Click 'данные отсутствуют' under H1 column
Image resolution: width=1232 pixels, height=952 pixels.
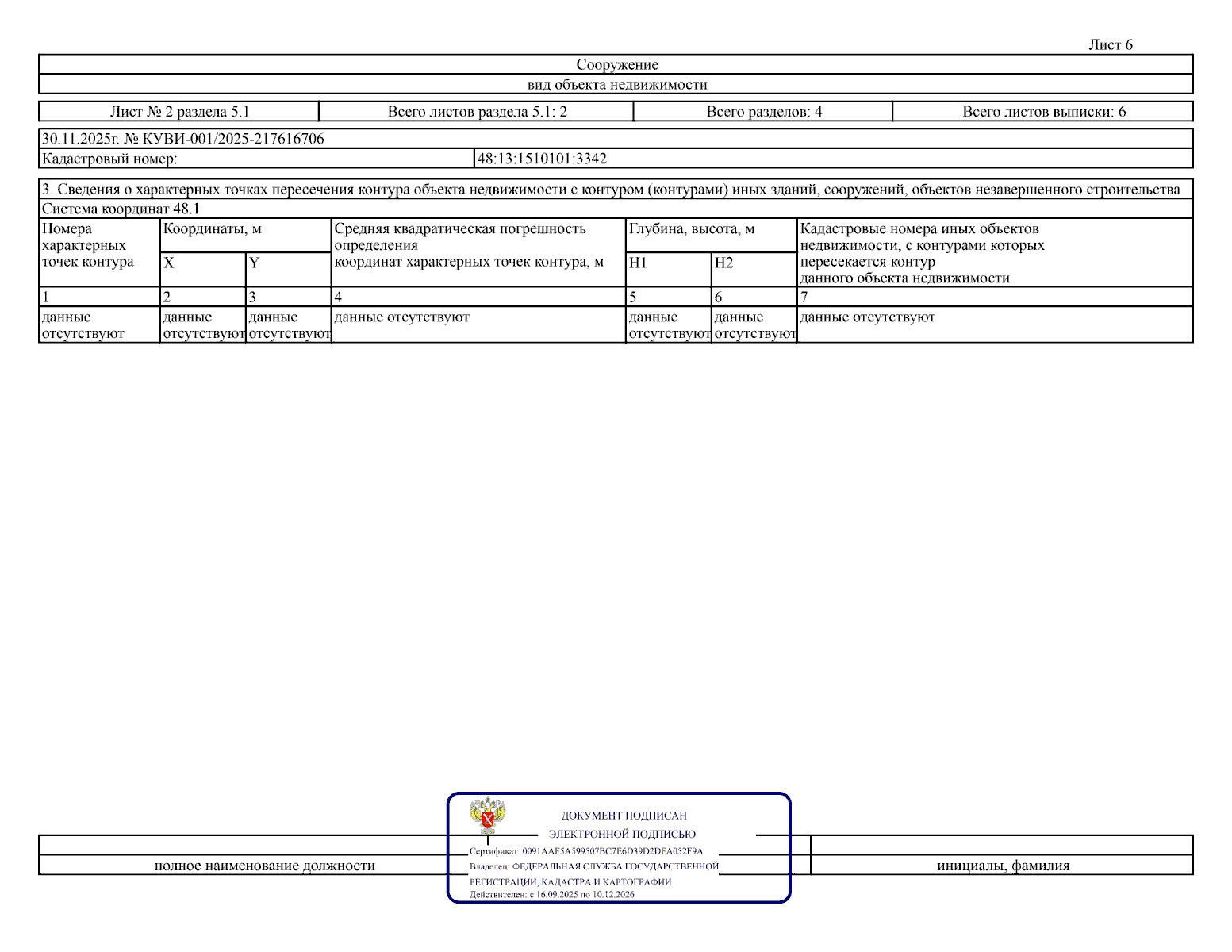(669, 325)
